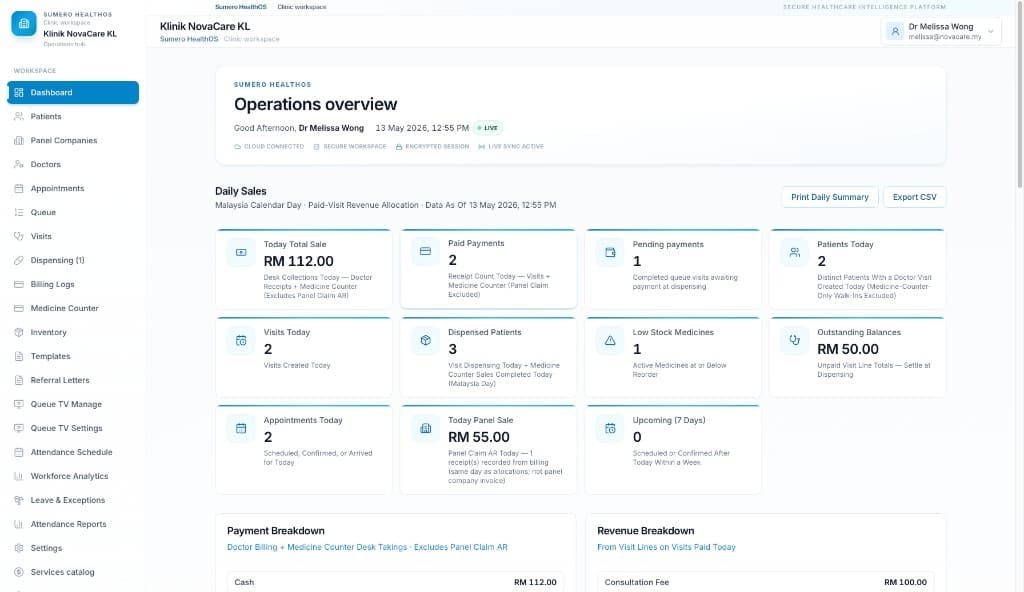Click the Consultation Fee RM 100.00 row
Viewport: 1024px width, 592px height.
click(765, 582)
